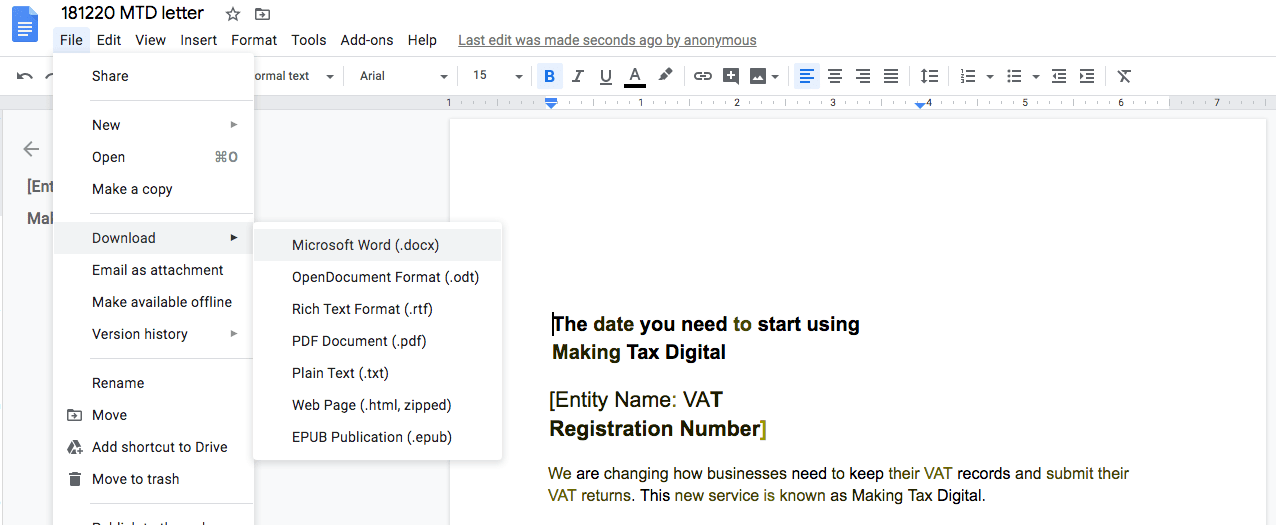Add a comment with the toolbar icon

coord(731,76)
